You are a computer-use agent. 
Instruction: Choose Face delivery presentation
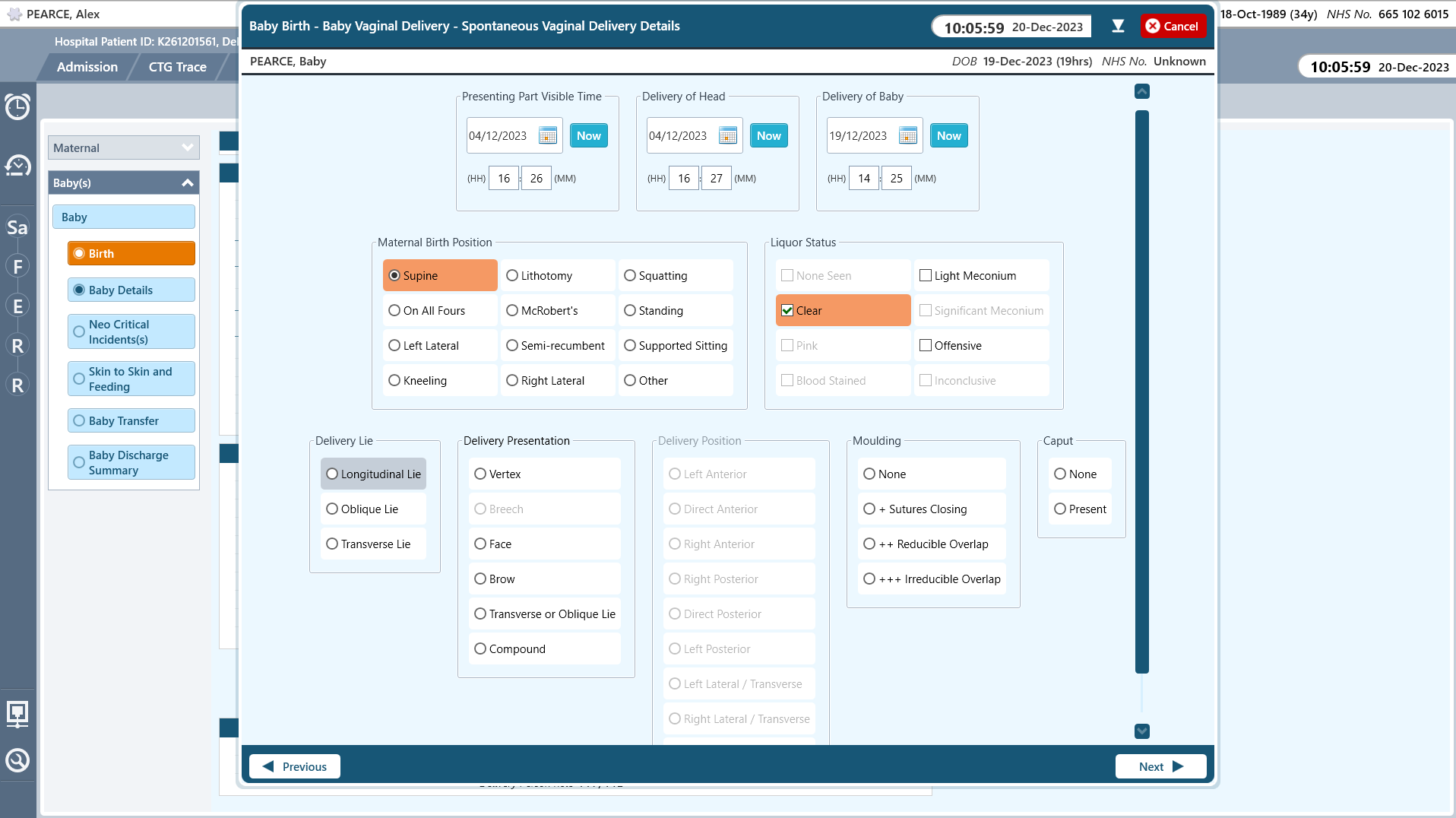[x=545, y=544]
